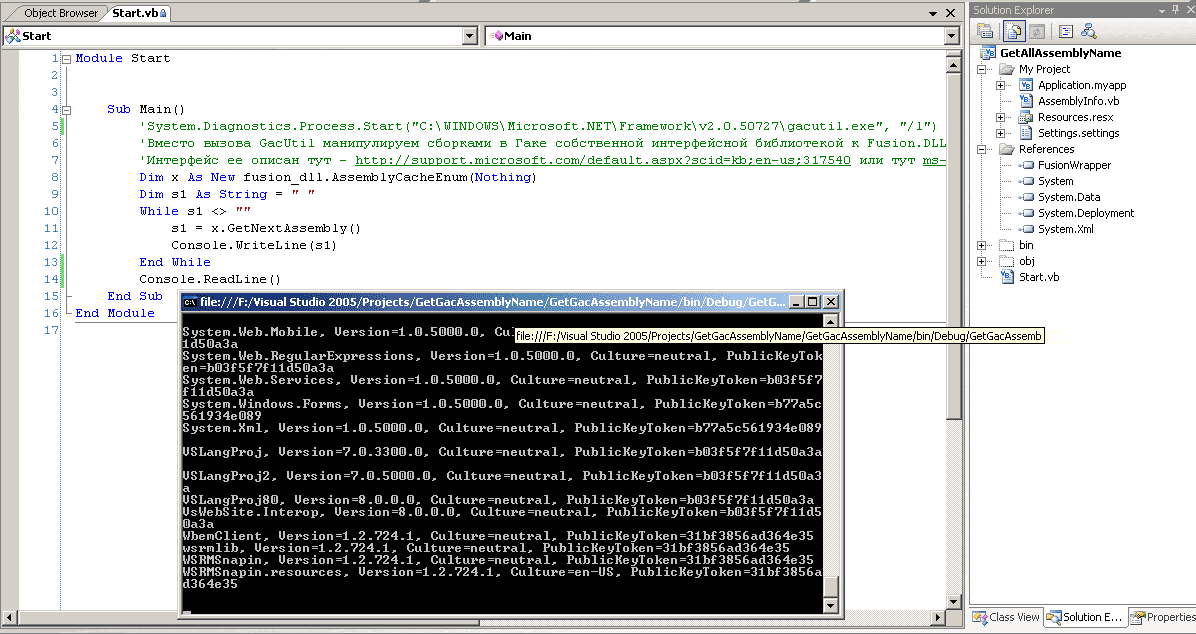
Task: Click 'x.GetNextAssembly()' in the code
Action: (286, 228)
